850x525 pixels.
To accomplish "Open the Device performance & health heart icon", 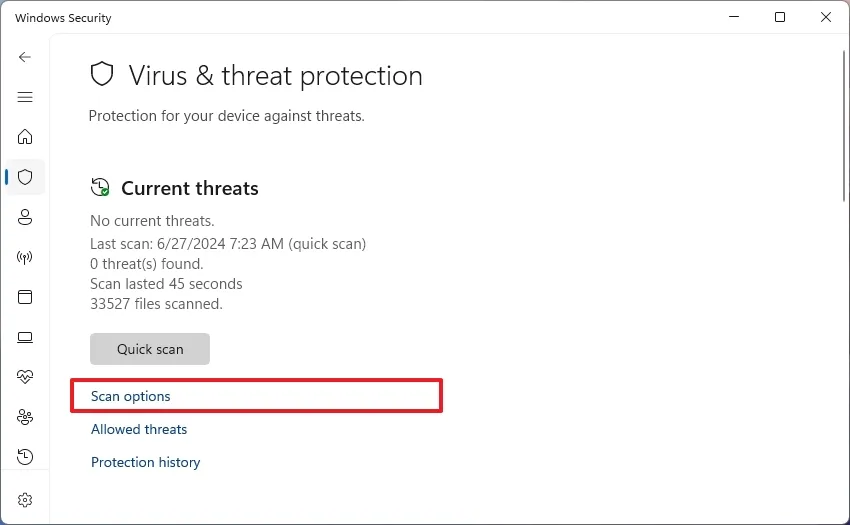I will tap(25, 377).
